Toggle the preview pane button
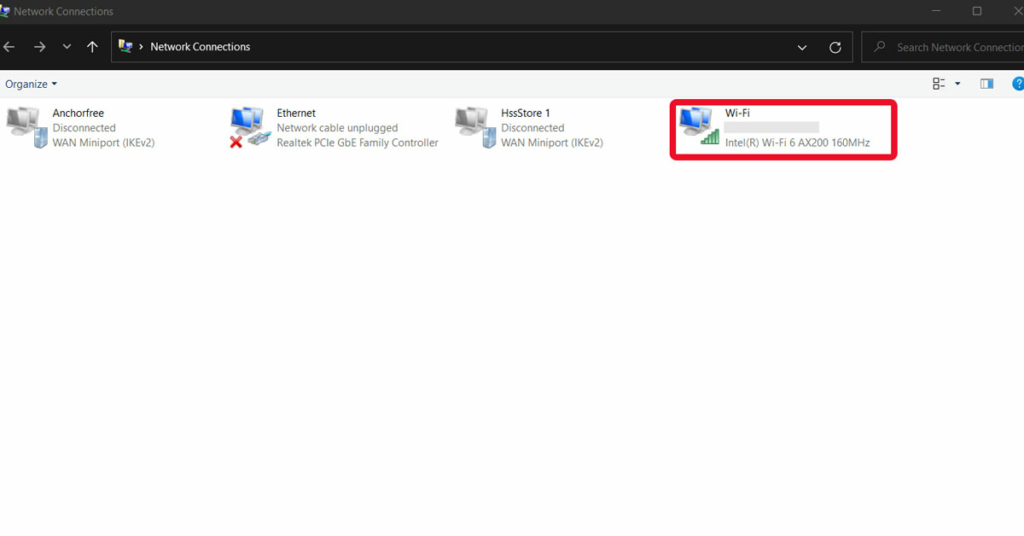1024x536 pixels. tap(987, 84)
